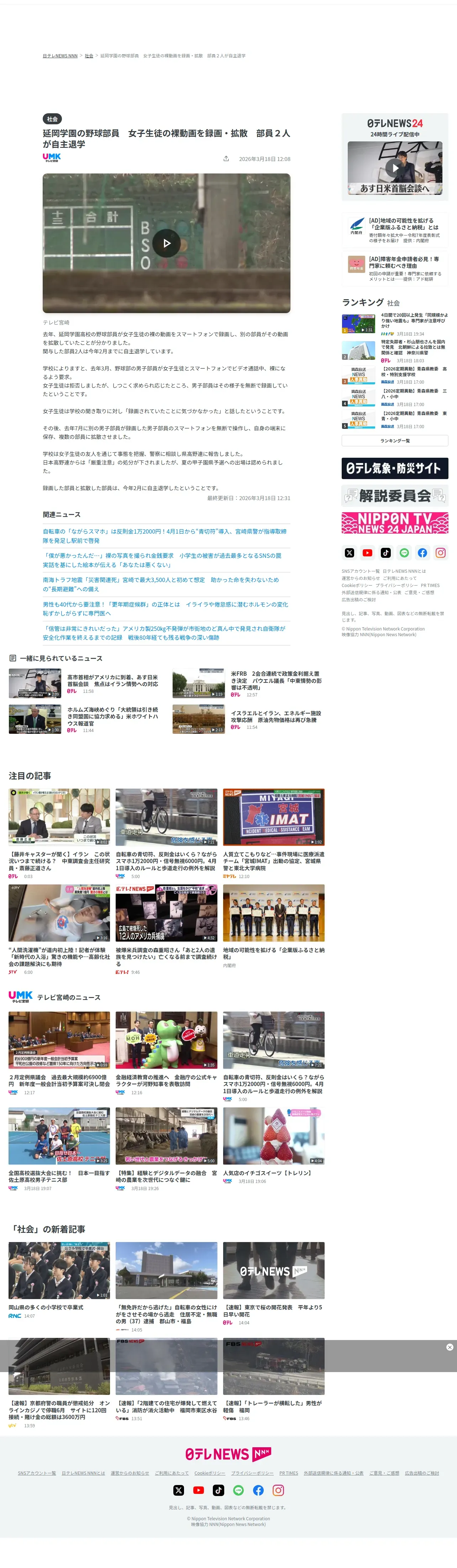This screenshot has width=457, height=1568.
Task: Open ２月定例県議会 budget article thumbnail
Action: (59, 1040)
